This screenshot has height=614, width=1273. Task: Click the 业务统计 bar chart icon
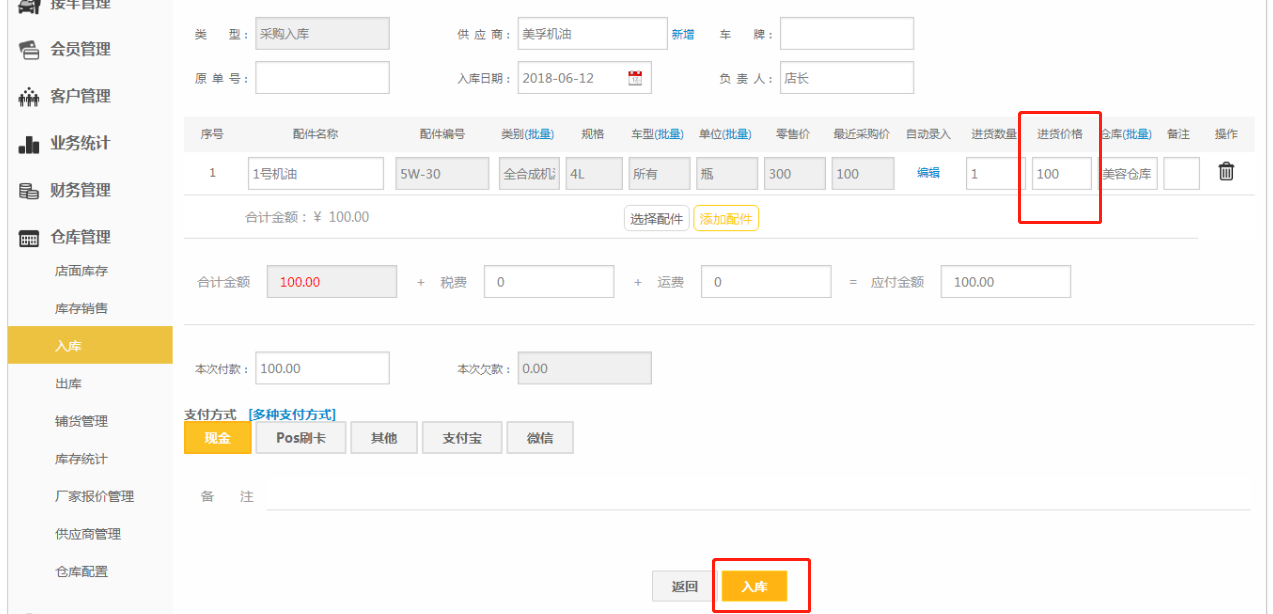30,144
